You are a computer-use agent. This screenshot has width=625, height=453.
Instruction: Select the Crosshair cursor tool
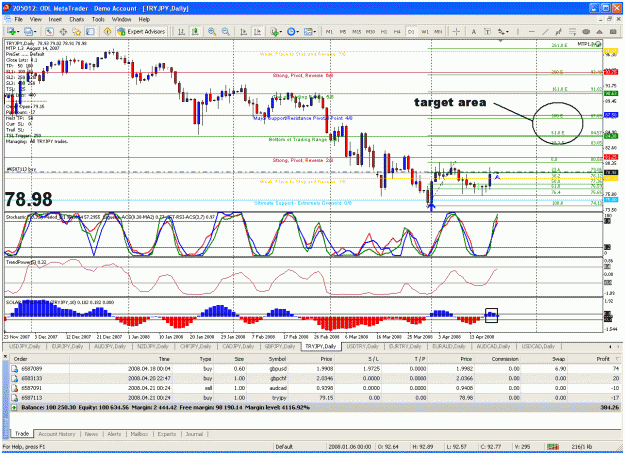point(457,32)
